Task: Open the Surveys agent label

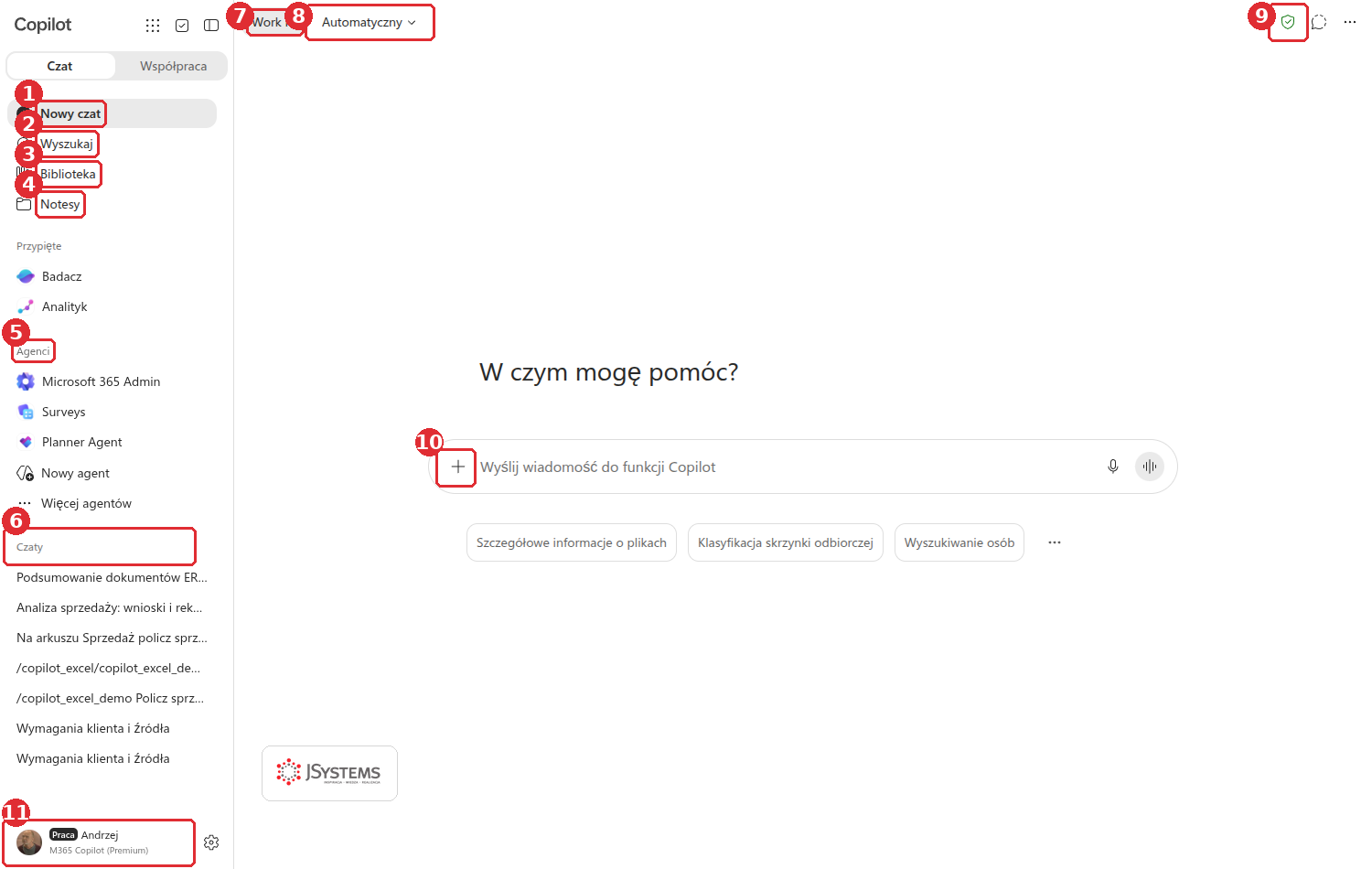Action: coord(64,412)
